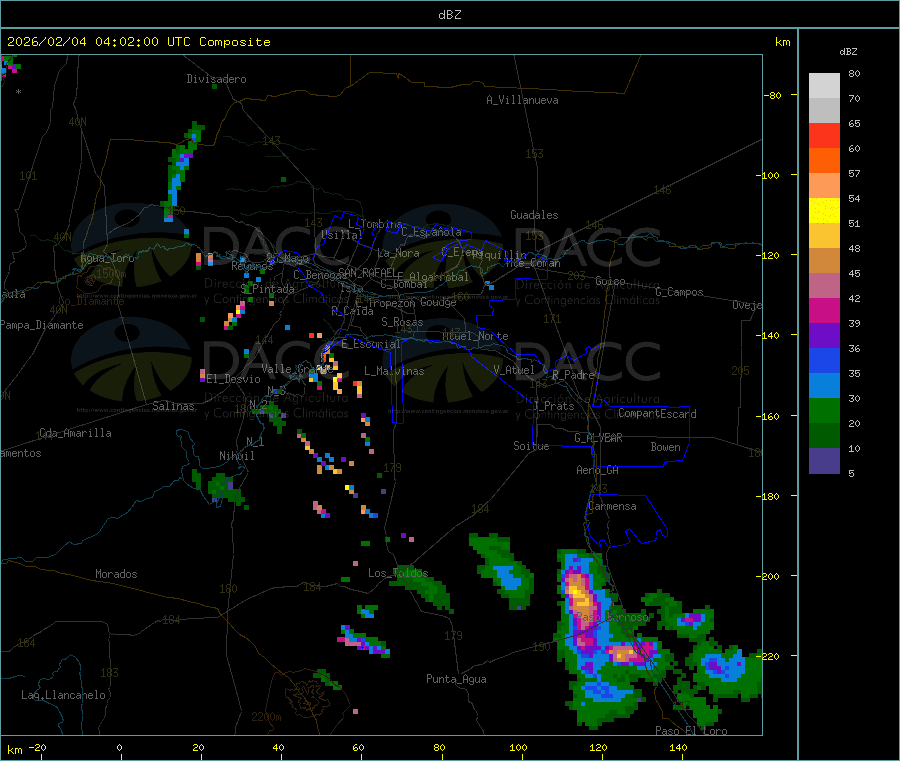This screenshot has width=900, height=761.
Task: Click the -200 km y-axis tick
Action: 767,576
